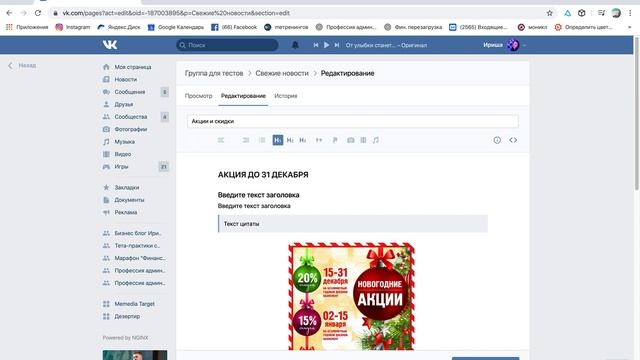Click the page title field Акции и скидки
This screenshot has height=360, width=640.
(x=353, y=121)
